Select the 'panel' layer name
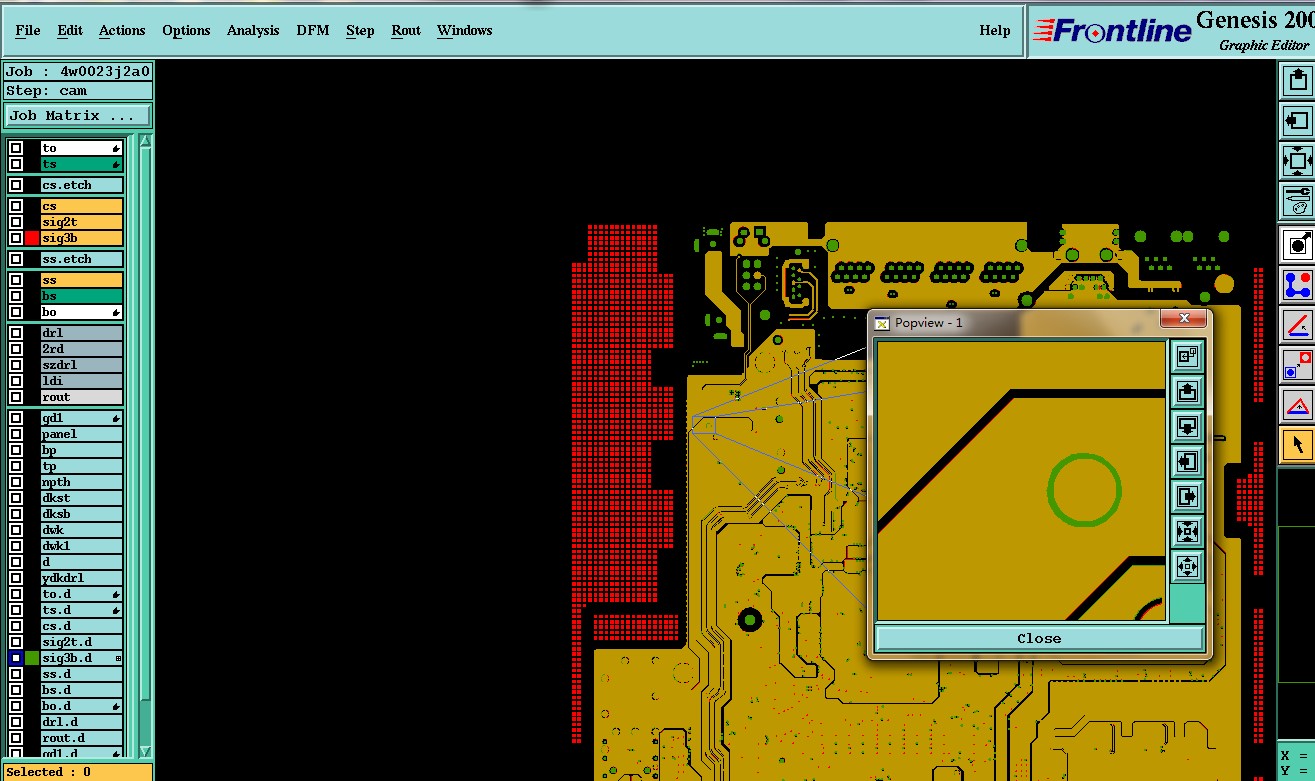This screenshot has height=781, width=1315. click(81, 434)
